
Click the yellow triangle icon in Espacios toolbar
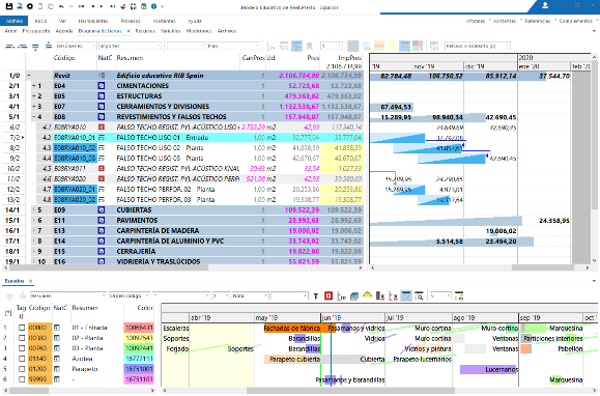(367, 295)
